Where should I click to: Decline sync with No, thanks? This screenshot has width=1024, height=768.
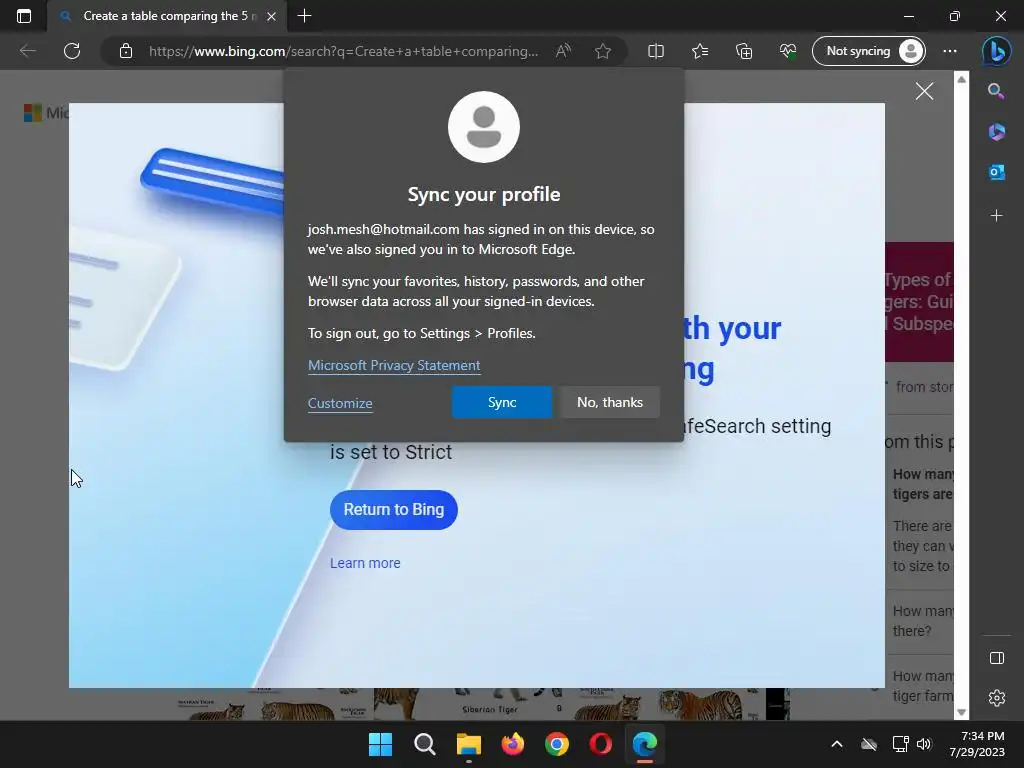[609, 402]
